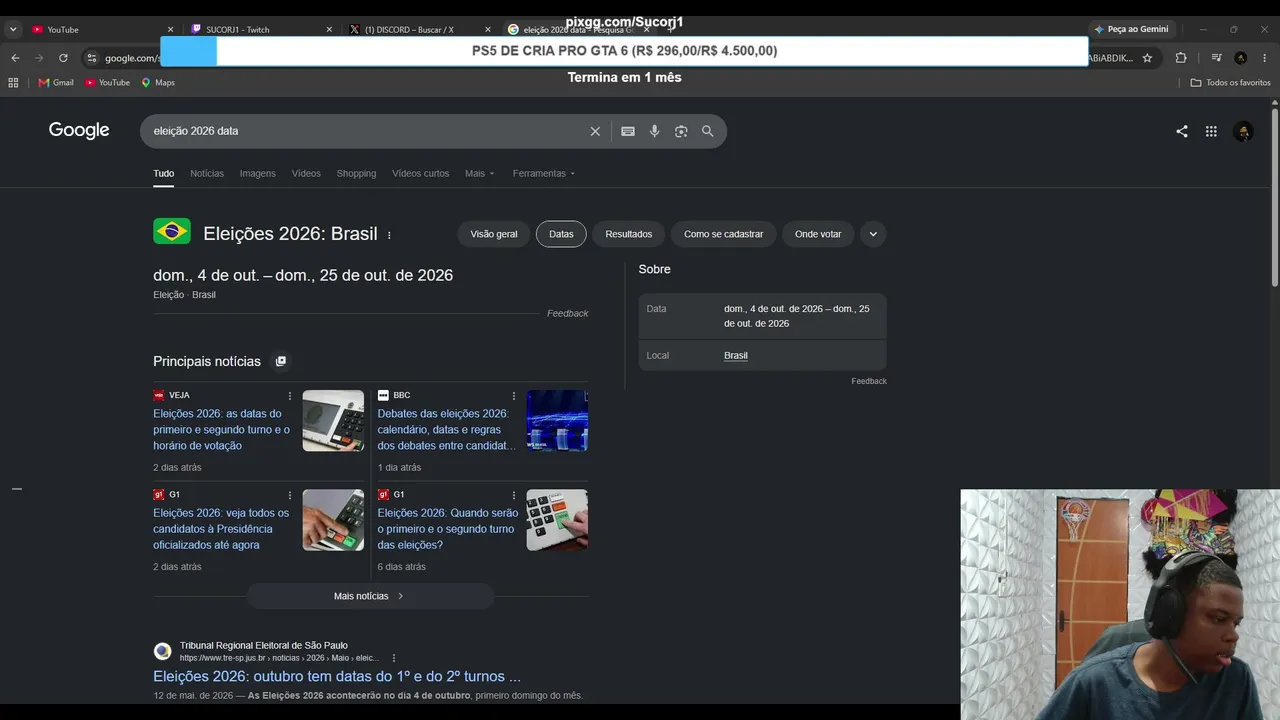Open the browser tab search dropdown
Screen dimensions: 1280x720
(x=13, y=30)
